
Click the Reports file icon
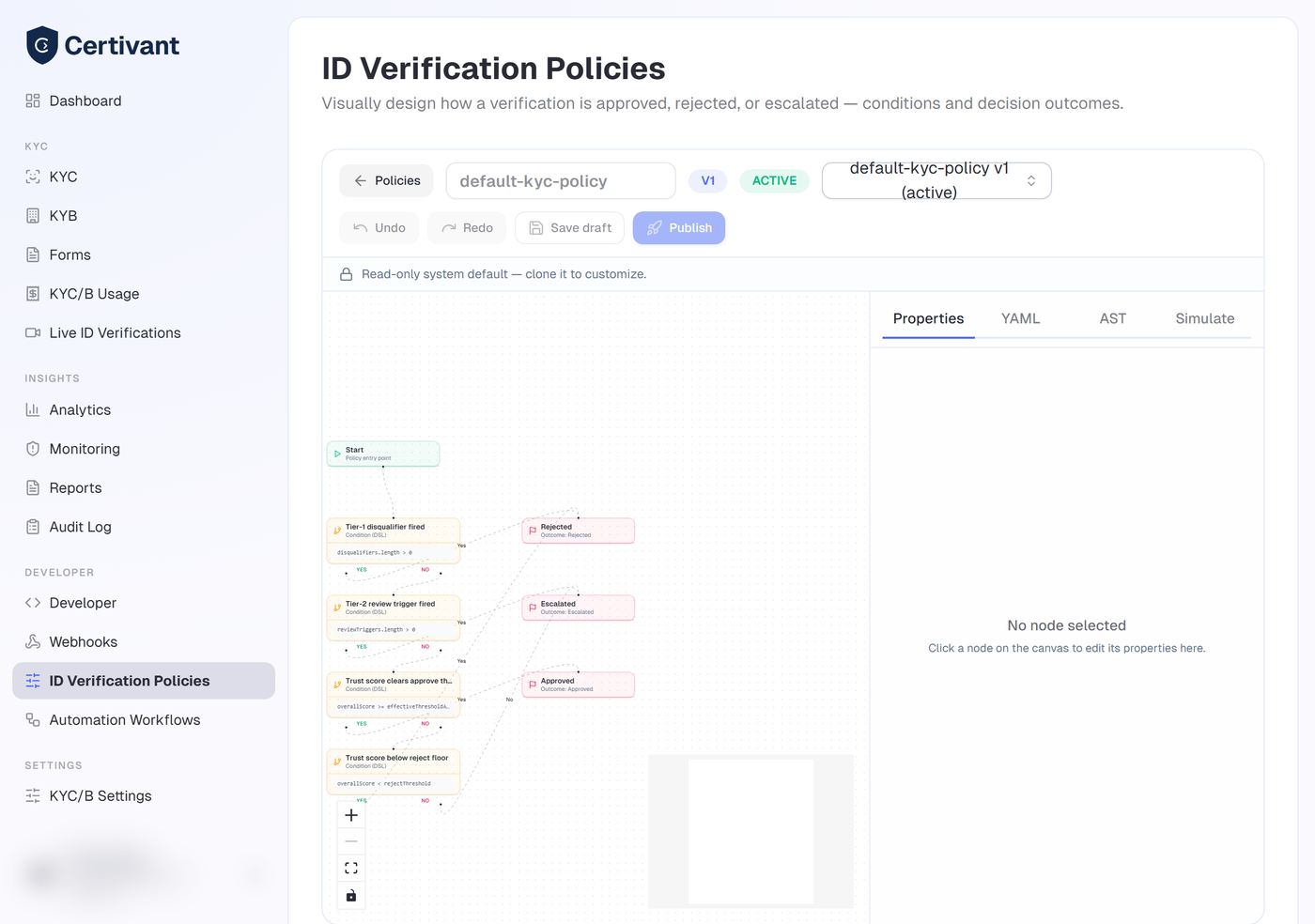(x=33, y=488)
